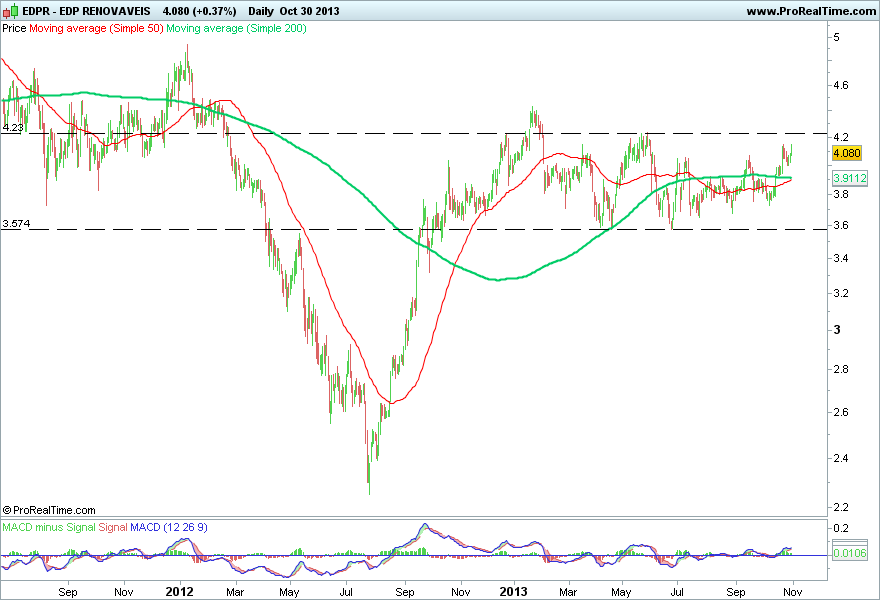Click the 2013 year label on the time axis

[x=514, y=592]
